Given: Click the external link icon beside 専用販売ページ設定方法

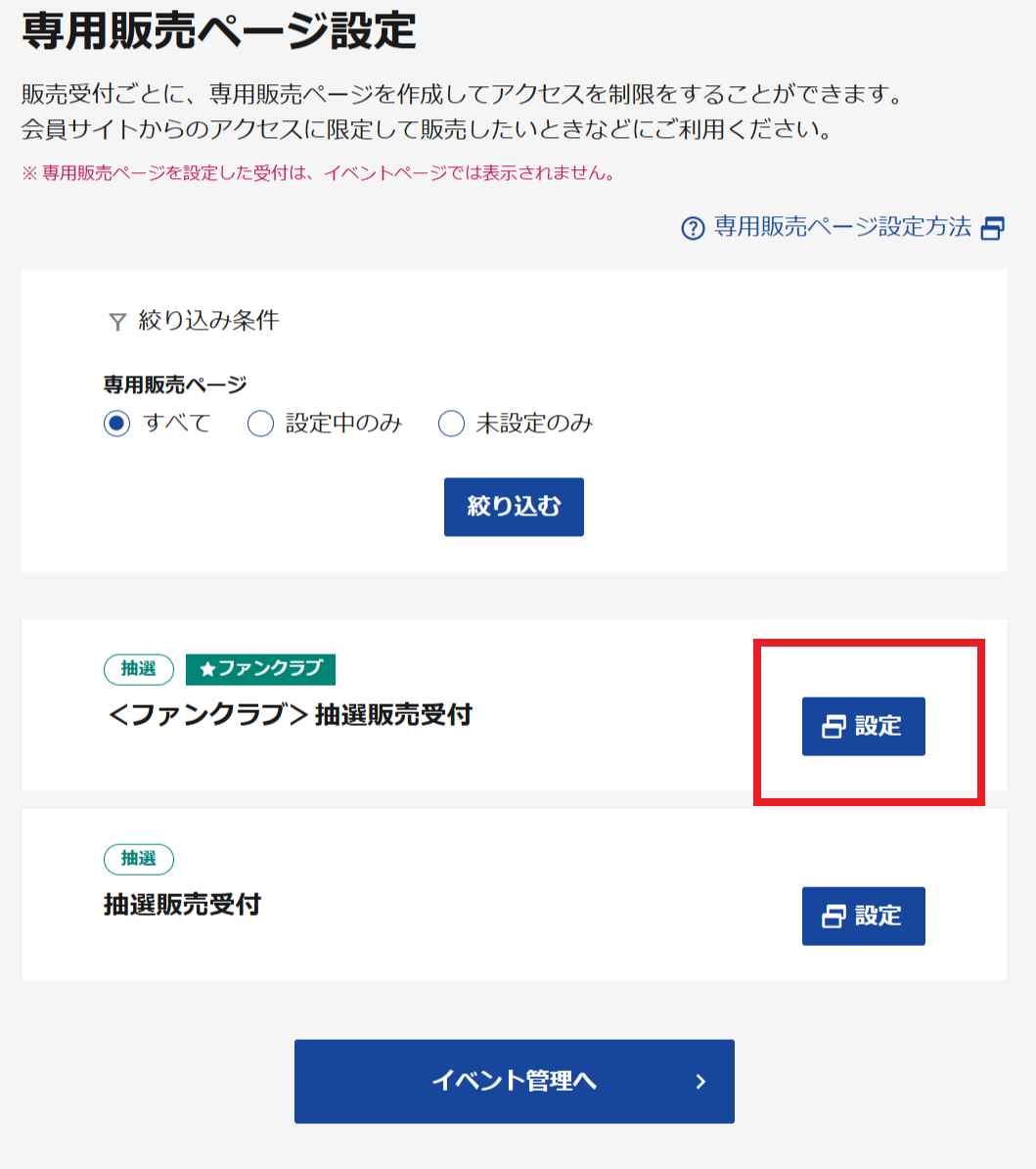Looking at the screenshot, I should [994, 227].
